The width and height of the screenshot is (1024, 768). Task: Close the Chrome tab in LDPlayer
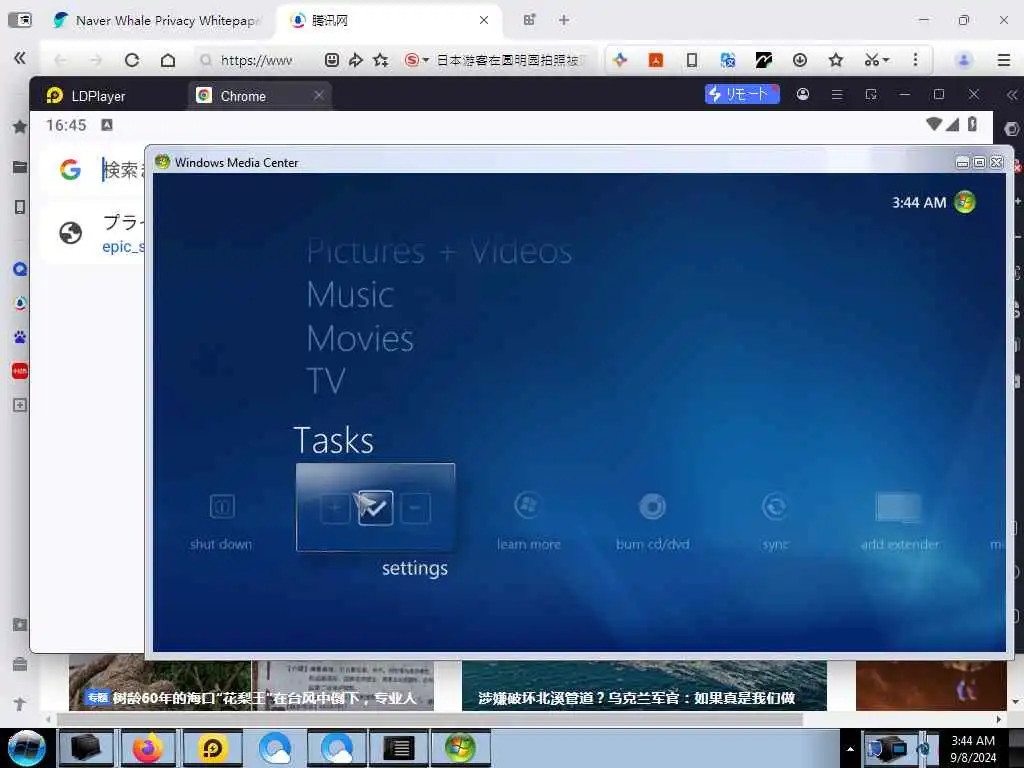(319, 95)
